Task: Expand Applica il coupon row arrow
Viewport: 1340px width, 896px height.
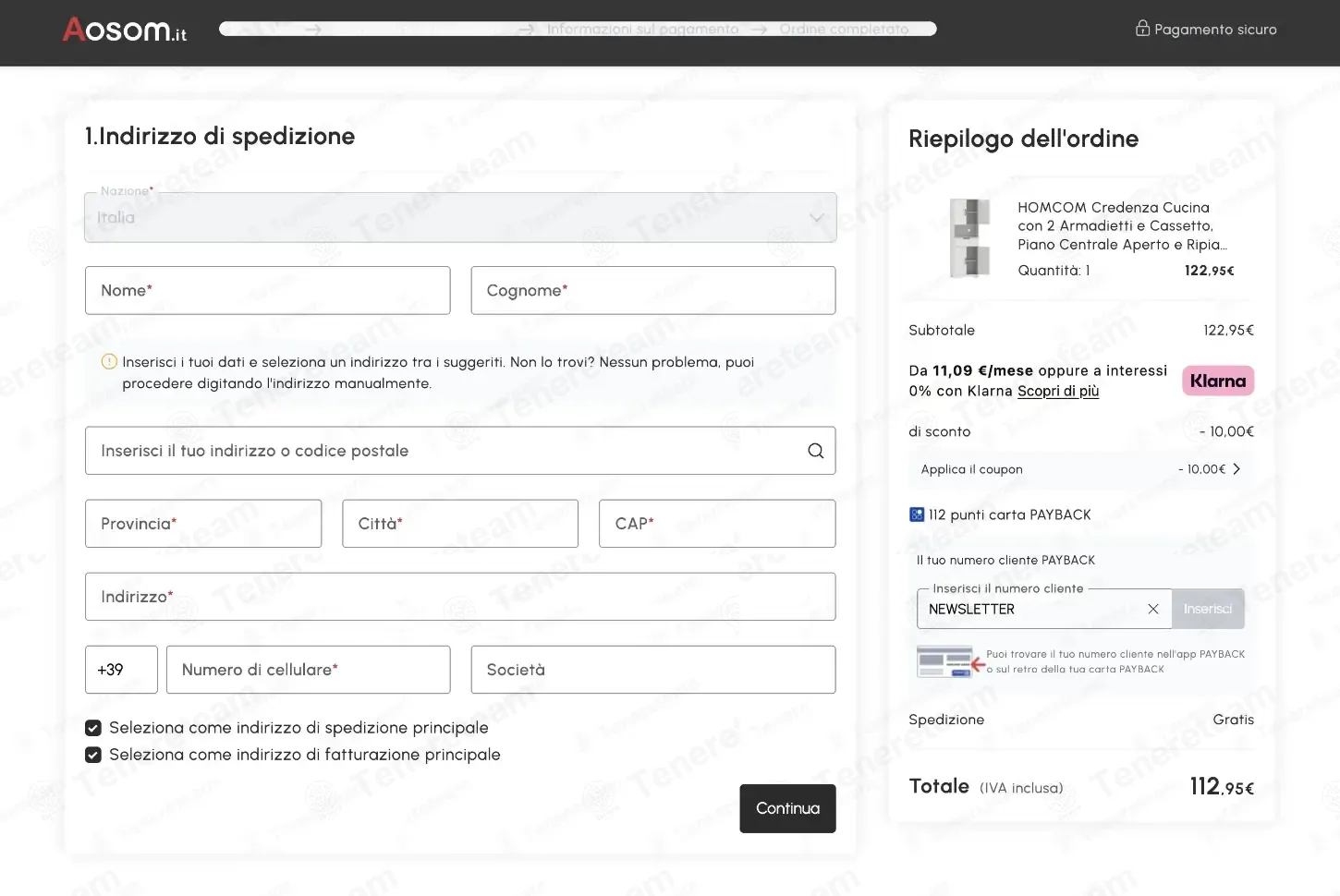Action: click(x=1236, y=469)
